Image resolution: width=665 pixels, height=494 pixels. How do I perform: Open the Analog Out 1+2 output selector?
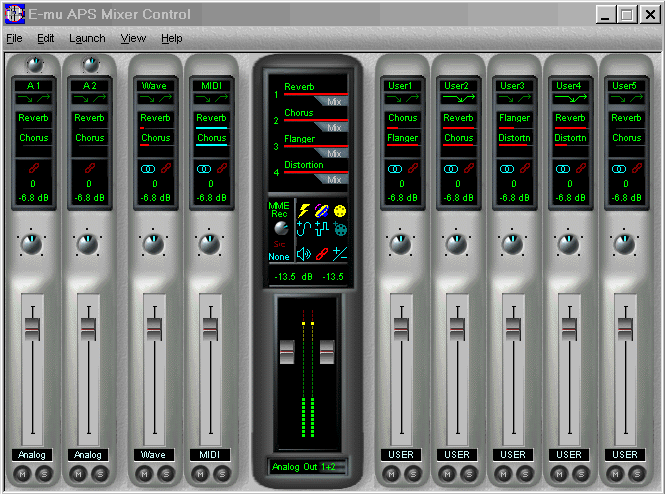(307, 467)
